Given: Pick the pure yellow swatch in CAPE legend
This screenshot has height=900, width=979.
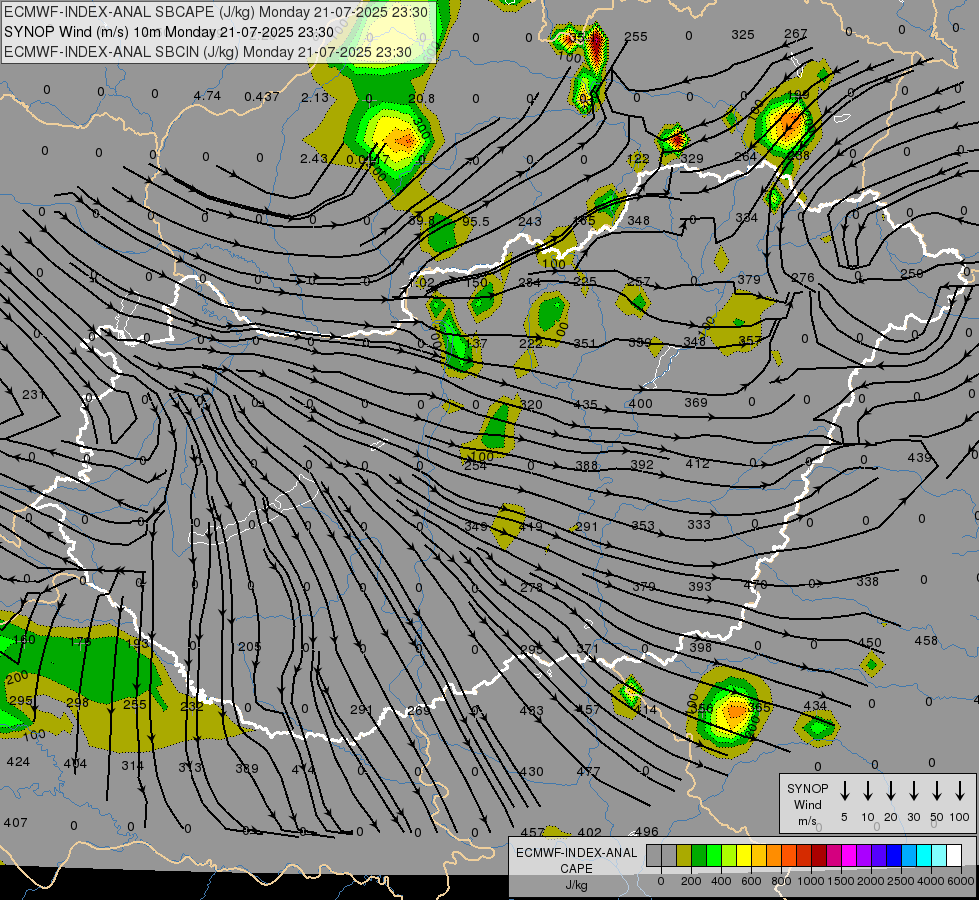Looking at the screenshot, I should [744, 856].
